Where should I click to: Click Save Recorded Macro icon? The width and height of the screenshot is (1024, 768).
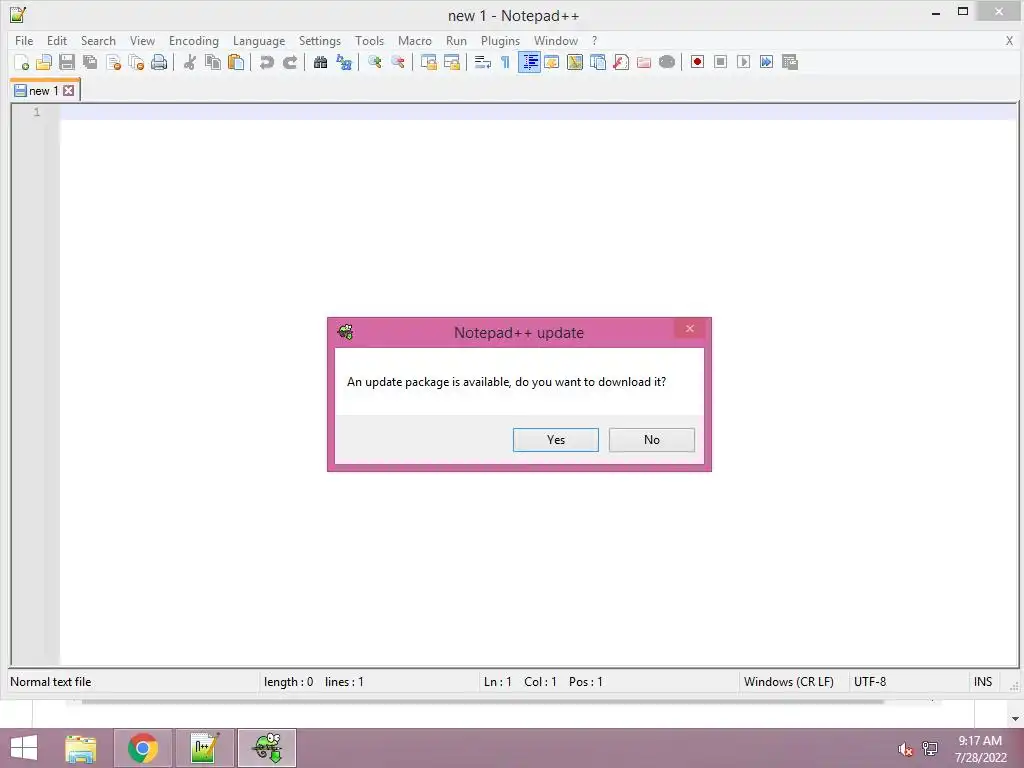point(790,62)
